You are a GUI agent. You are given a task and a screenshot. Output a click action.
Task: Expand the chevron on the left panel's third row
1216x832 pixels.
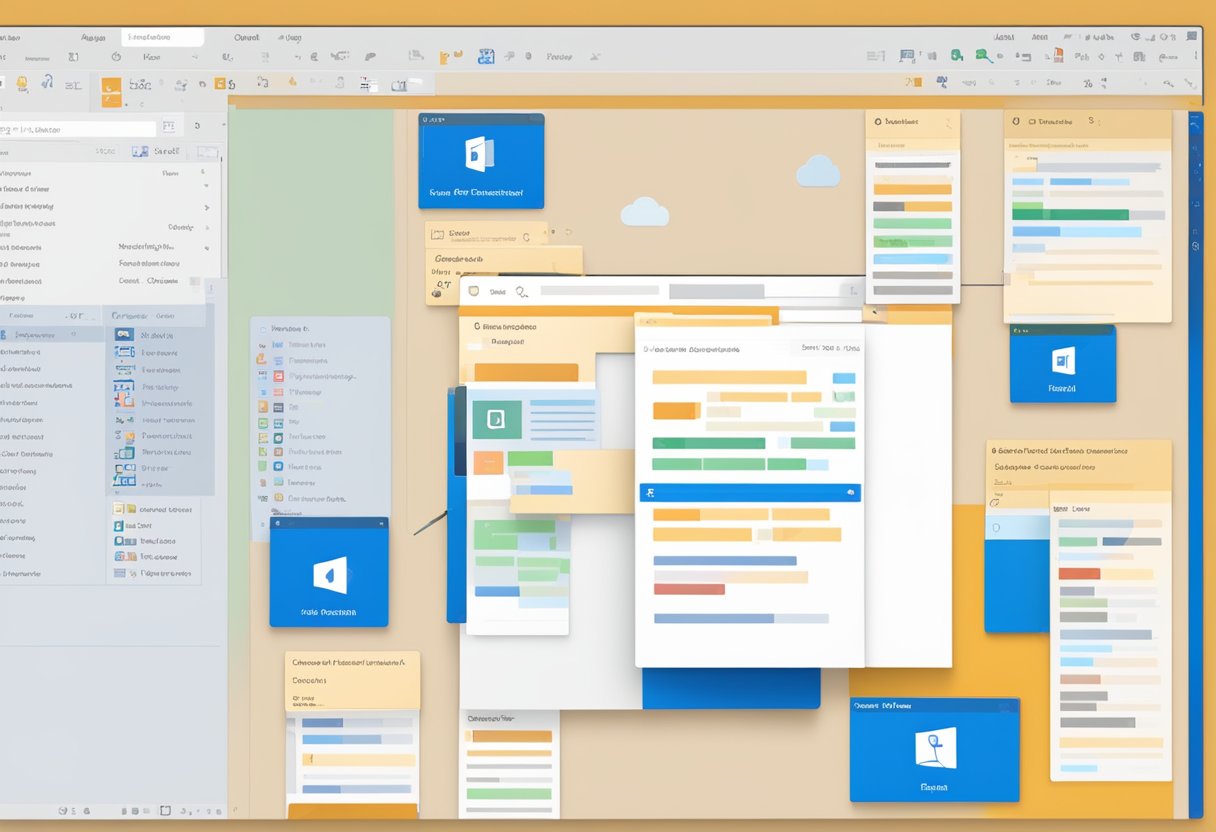tap(207, 208)
